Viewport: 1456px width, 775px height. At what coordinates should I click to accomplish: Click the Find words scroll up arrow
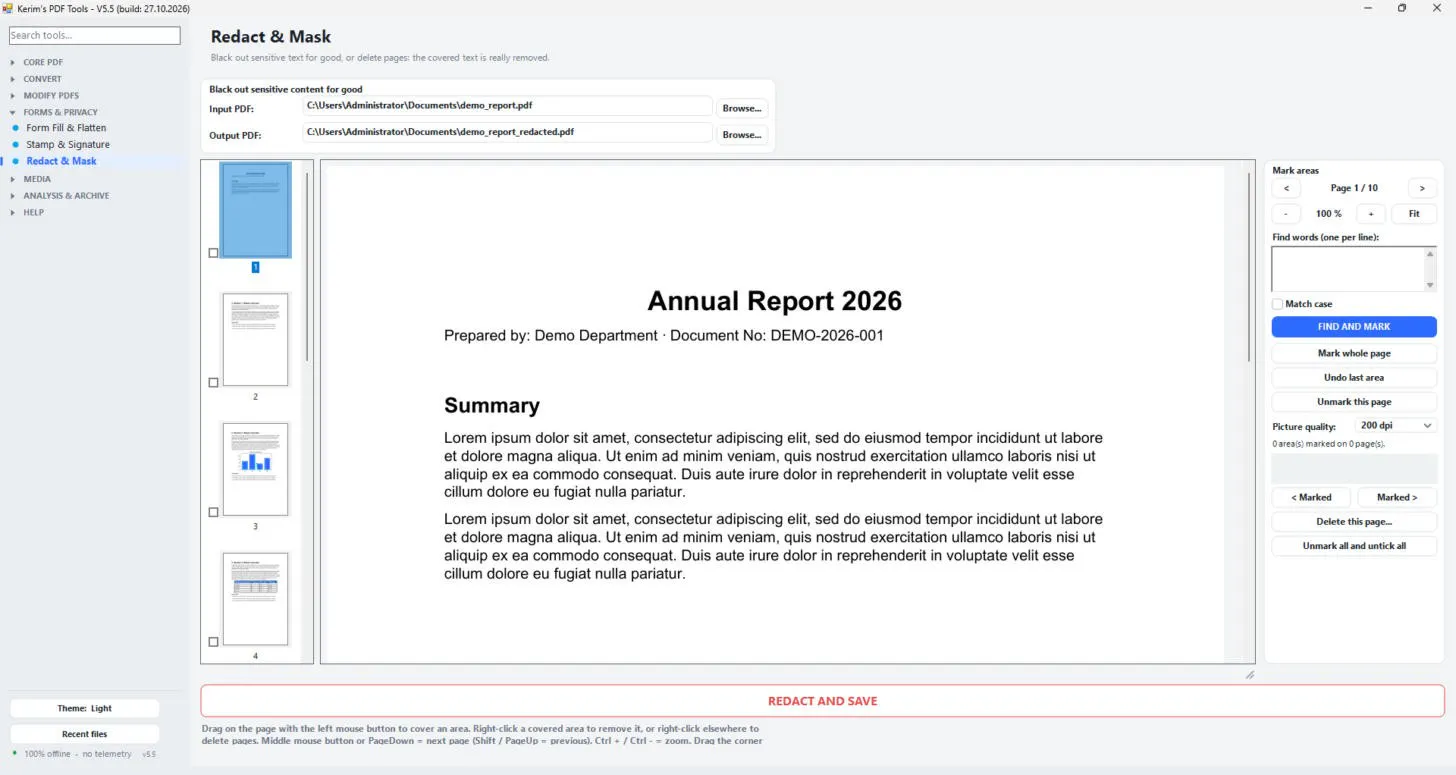[1430, 254]
